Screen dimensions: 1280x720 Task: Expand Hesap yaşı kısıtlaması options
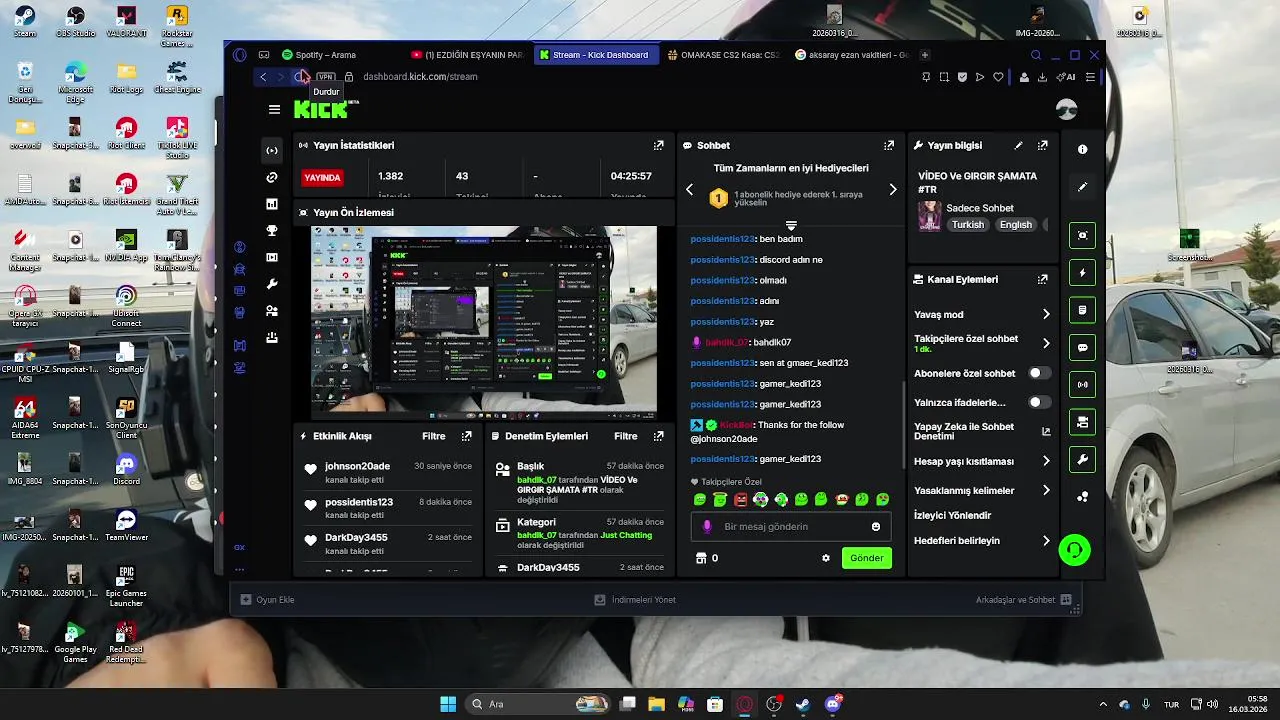point(1046,461)
